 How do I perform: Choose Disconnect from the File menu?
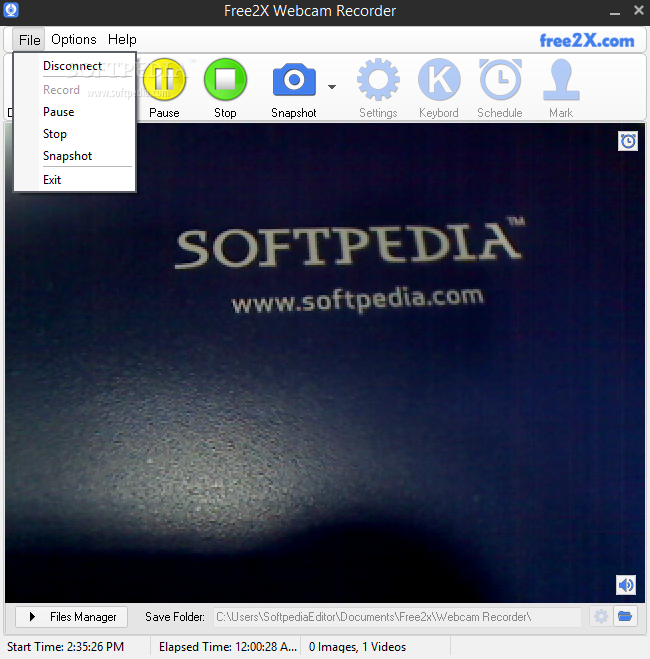[75, 66]
